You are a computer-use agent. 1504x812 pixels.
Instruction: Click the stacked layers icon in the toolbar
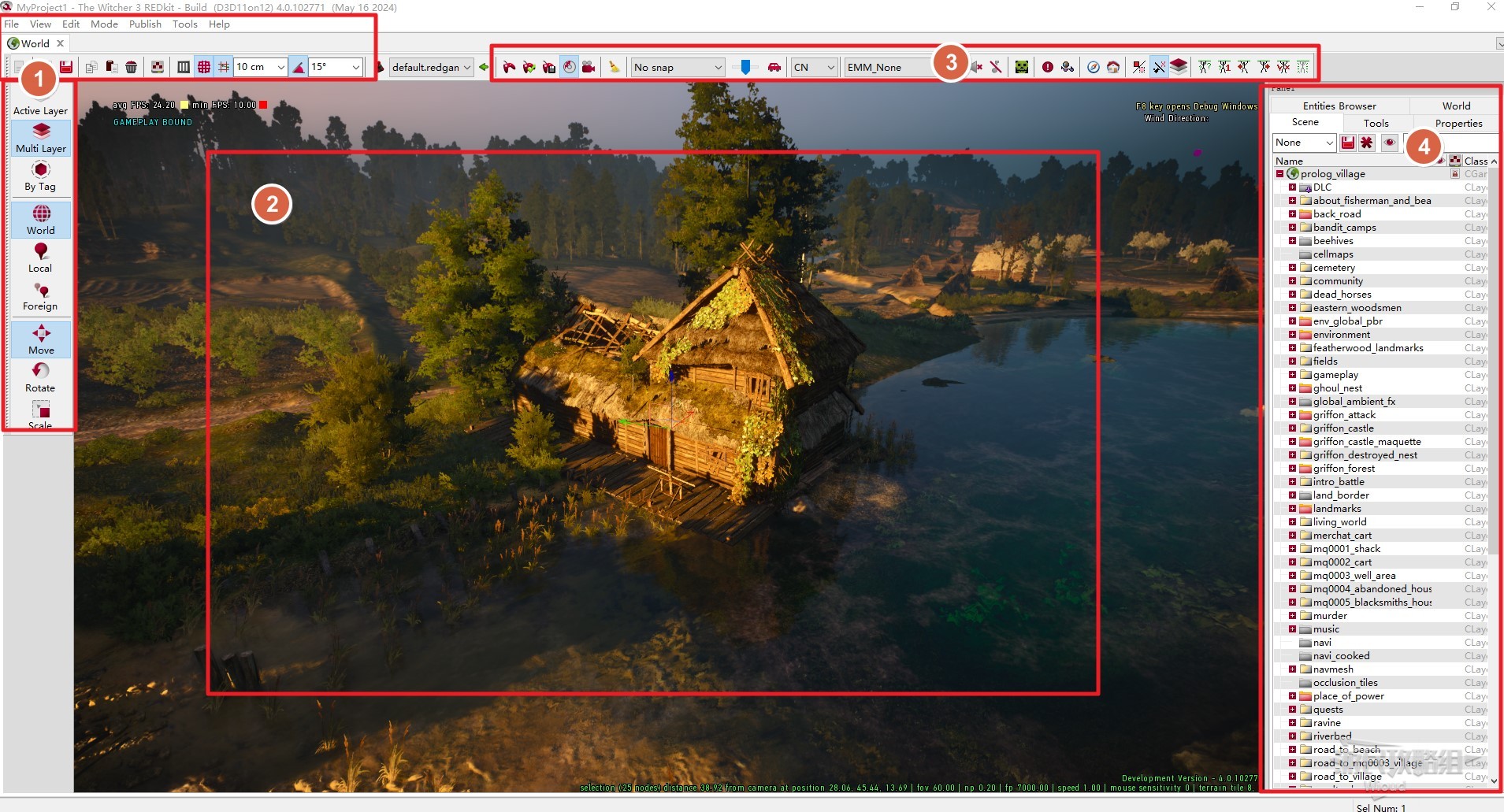(x=1179, y=67)
